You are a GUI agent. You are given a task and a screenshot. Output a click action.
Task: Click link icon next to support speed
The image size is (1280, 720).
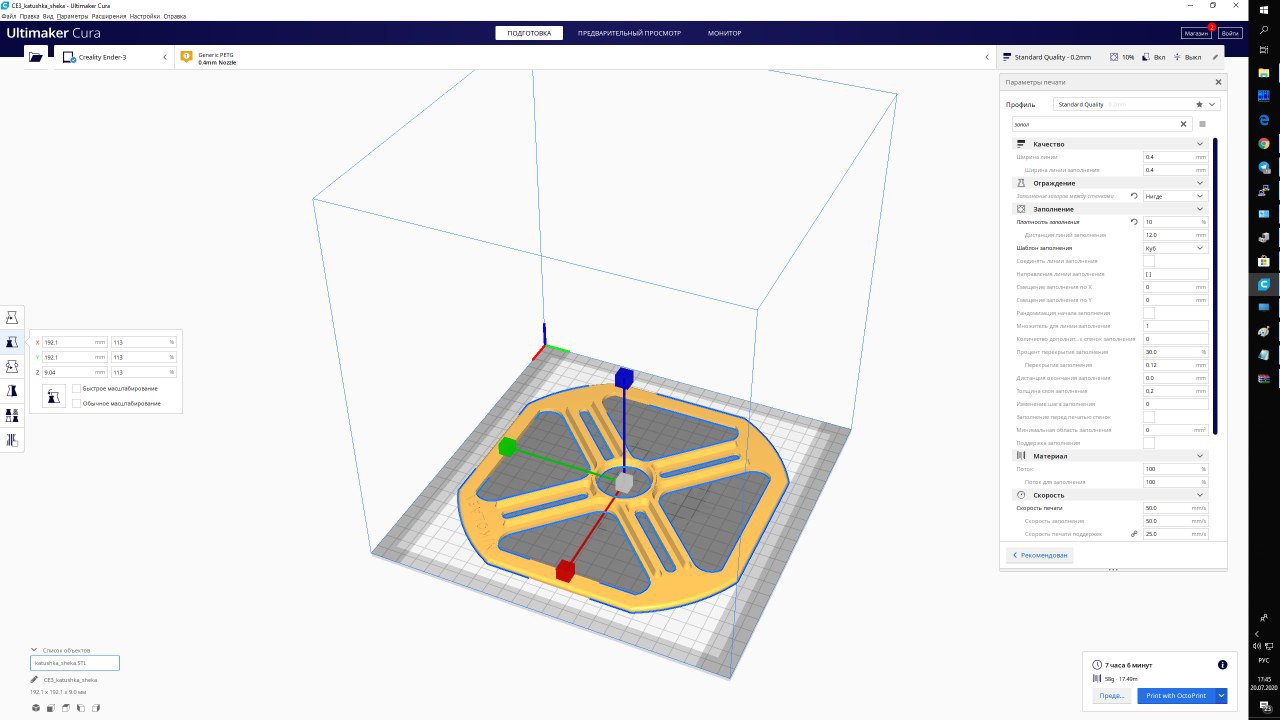point(1134,534)
